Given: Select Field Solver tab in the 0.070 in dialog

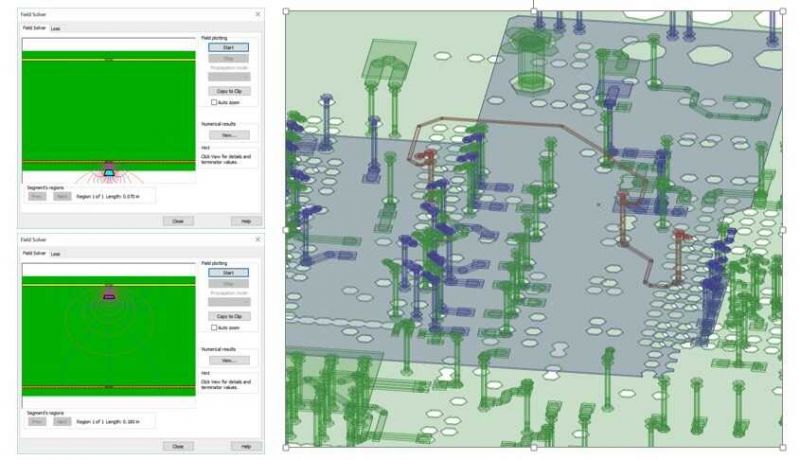Looking at the screenshot, I should 34,28.
